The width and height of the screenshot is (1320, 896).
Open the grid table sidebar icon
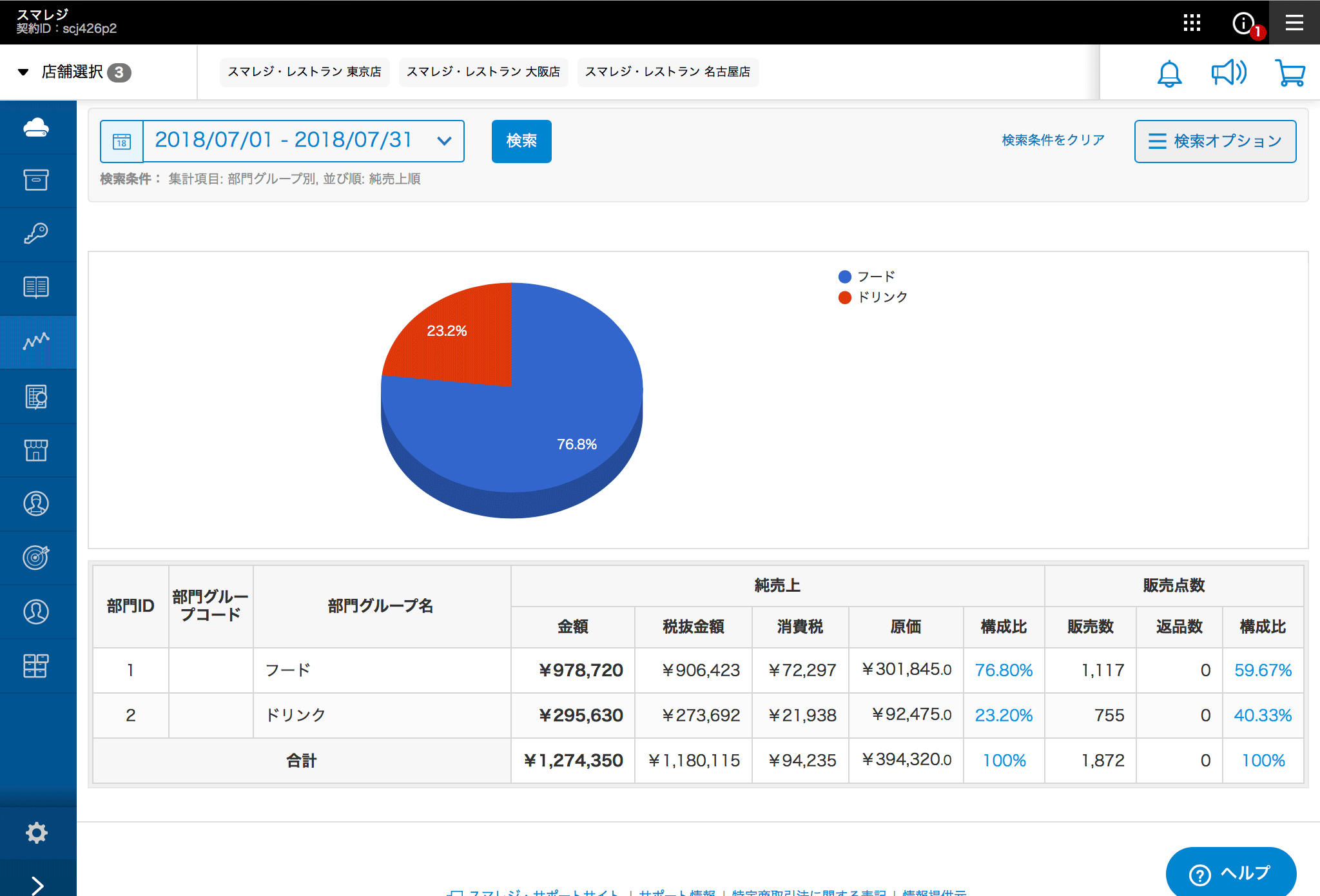pyautogui.click(x=36, y=666)
